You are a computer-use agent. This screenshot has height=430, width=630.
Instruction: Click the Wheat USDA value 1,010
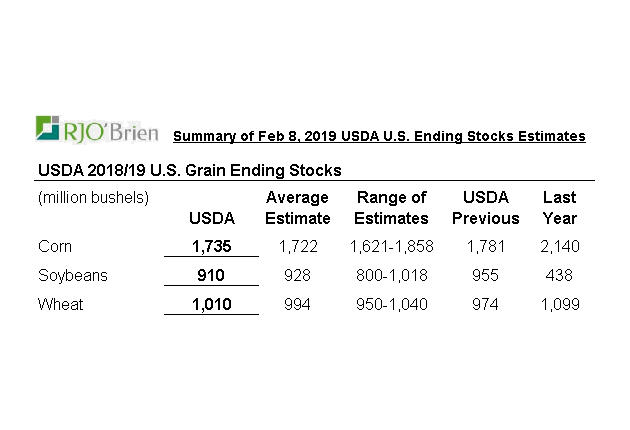coord(211,304)
